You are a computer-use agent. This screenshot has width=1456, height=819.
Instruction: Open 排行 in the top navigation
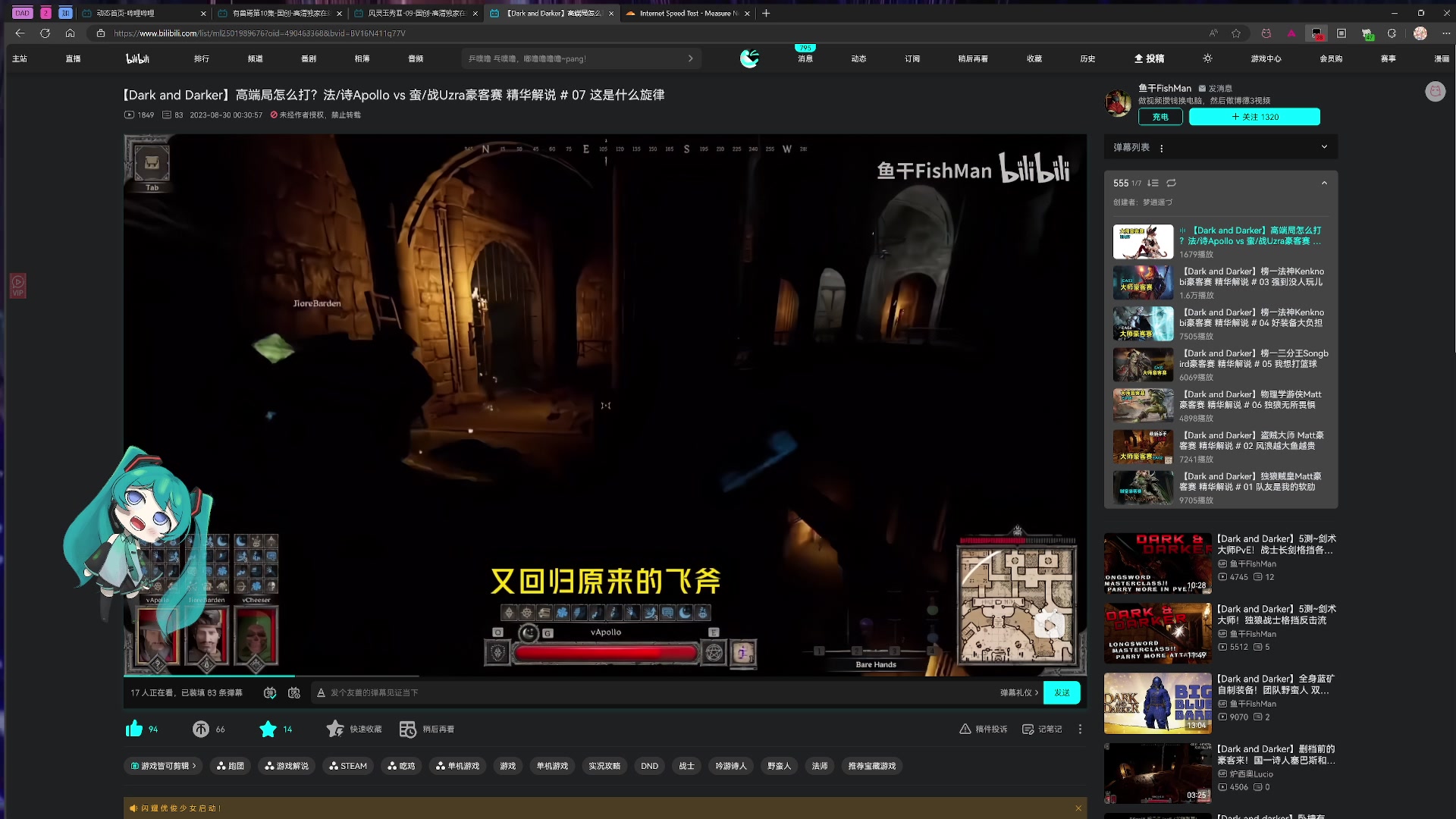pos(202,58)
